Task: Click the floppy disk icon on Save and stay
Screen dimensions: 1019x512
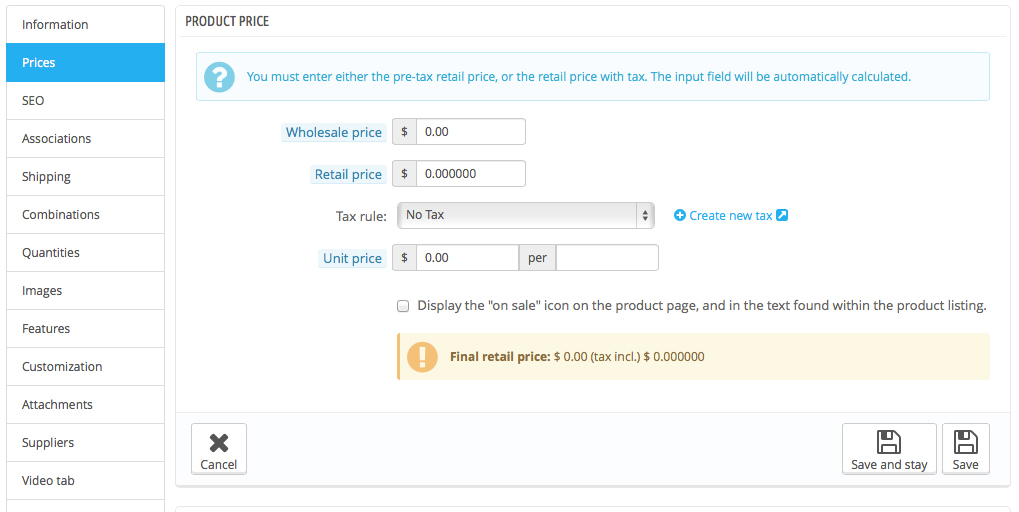Action: pyautogui.click(x=889, y=442)
